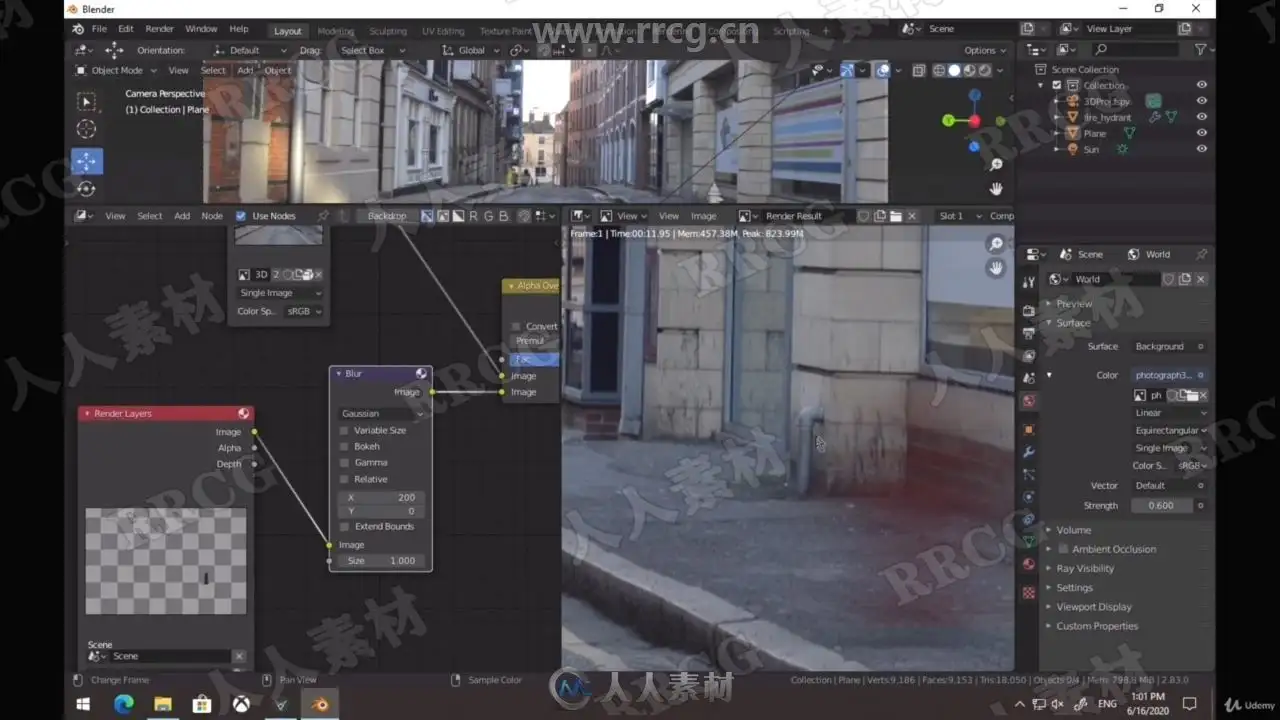This screenshot has width=1280, height=720.
Task: Open the Linear interpolation dropdown
Action: (1170, 413)
